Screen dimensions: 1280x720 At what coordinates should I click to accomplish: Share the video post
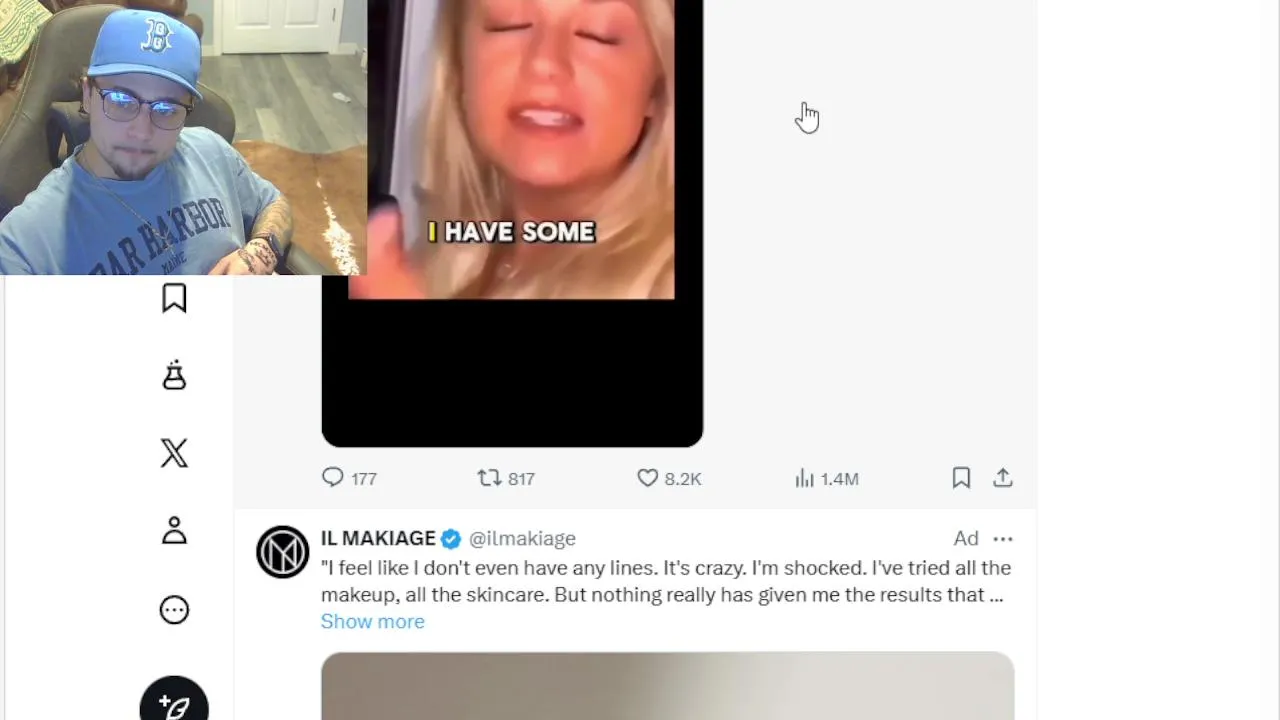point(1003,478)
